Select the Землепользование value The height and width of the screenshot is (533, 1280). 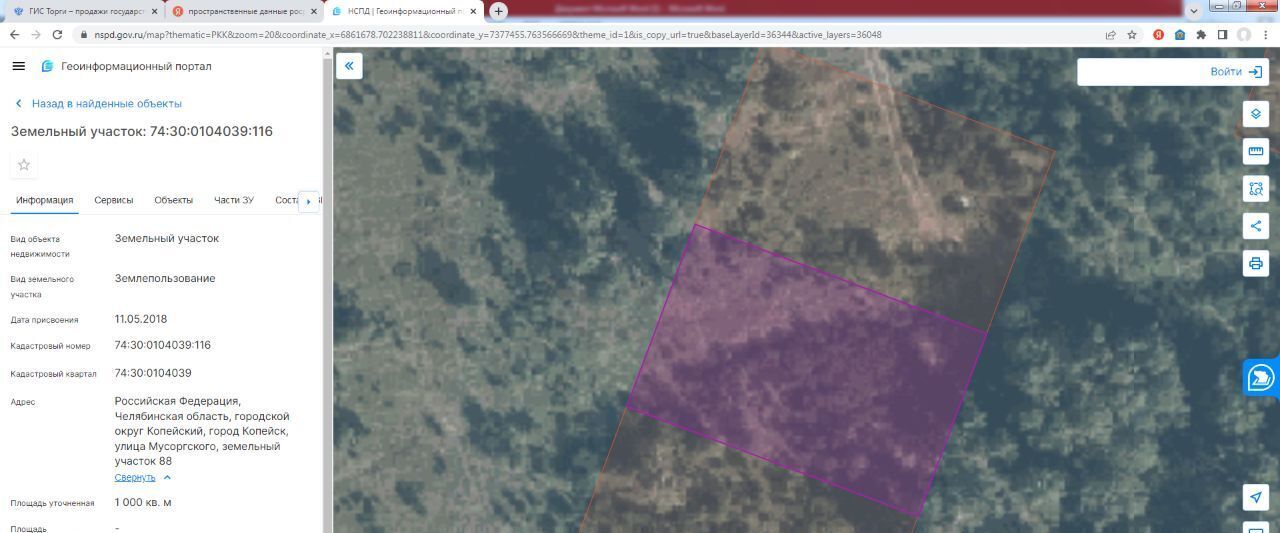click(x=165, y=278)
